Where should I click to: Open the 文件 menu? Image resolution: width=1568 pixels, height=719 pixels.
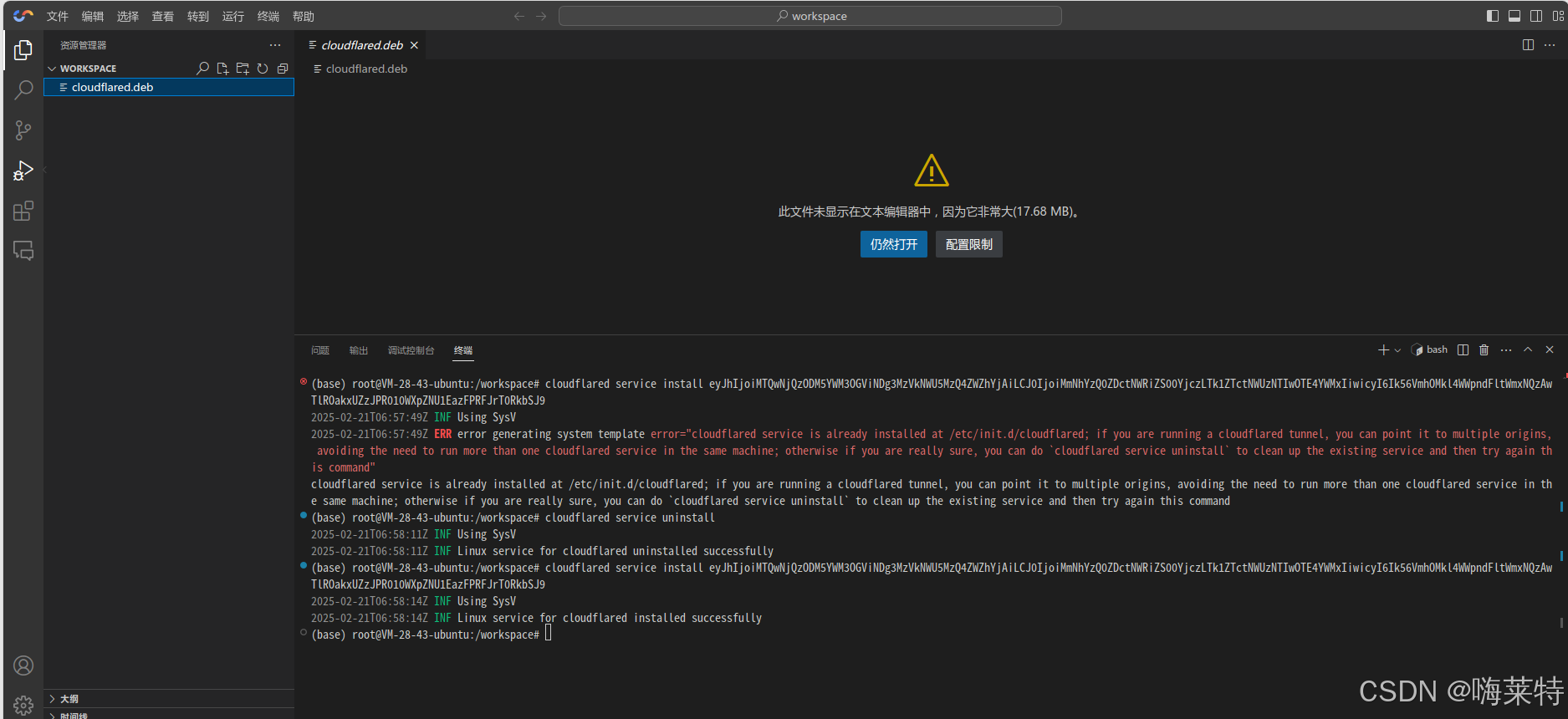coord(58,16)
